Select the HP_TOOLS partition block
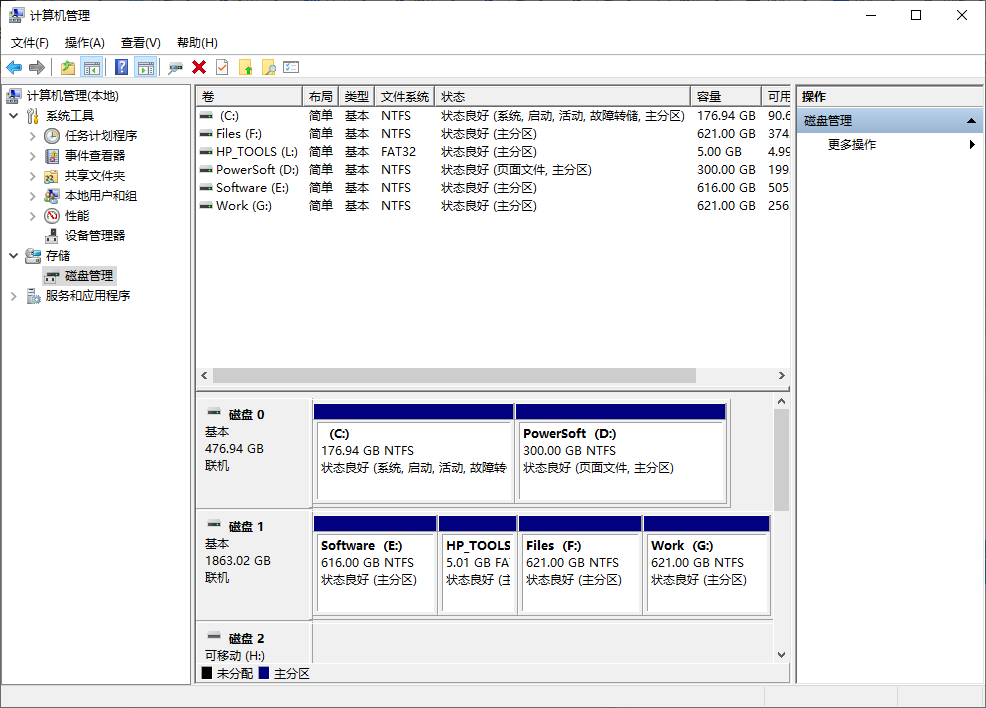Screen dimensions: 986x708 click(x=478, y=565)
